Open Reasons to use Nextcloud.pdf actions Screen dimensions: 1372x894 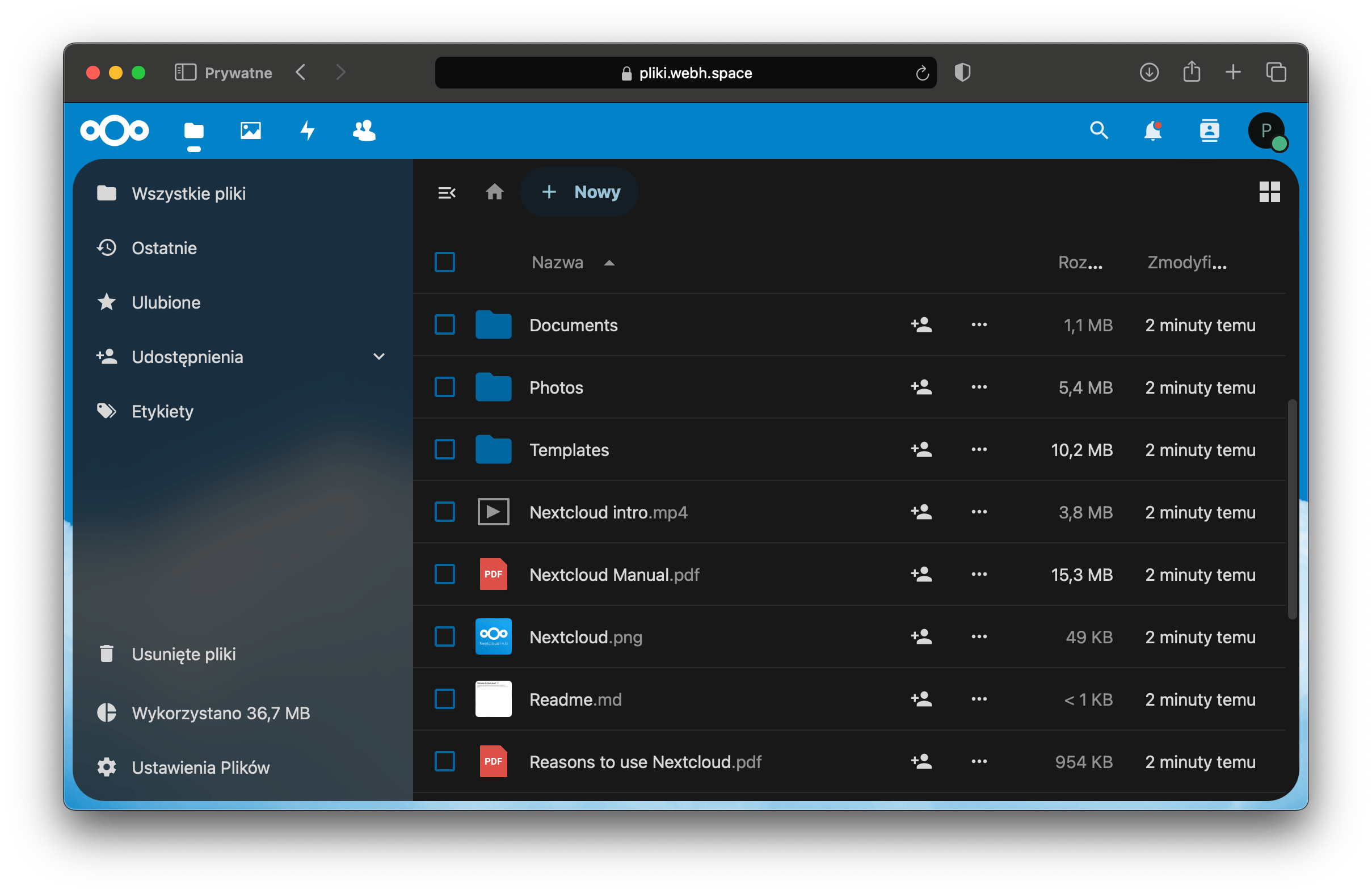[979, 762]
